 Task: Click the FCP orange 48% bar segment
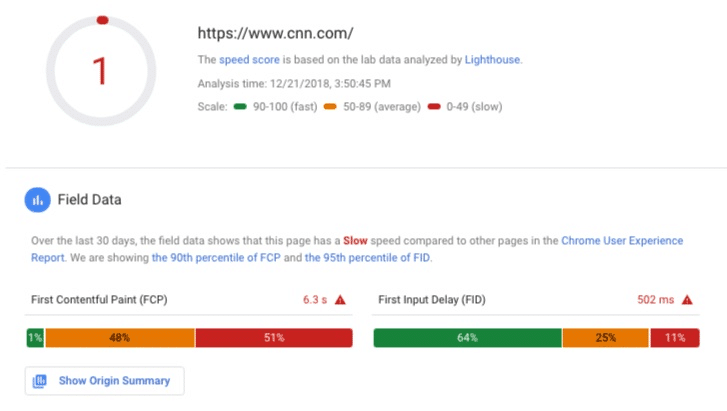pos(120,338)
